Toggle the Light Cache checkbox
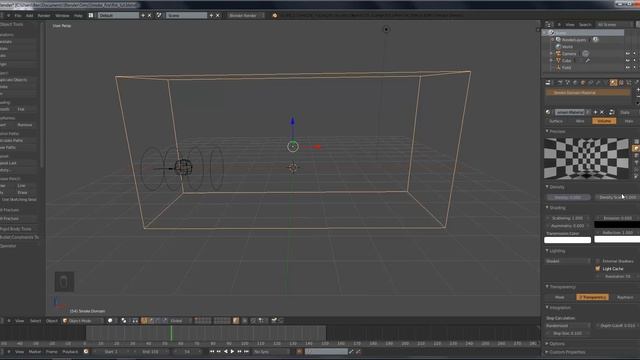This screenshot has width=640, height=360. pyautogui.click(x=598, y=269)
